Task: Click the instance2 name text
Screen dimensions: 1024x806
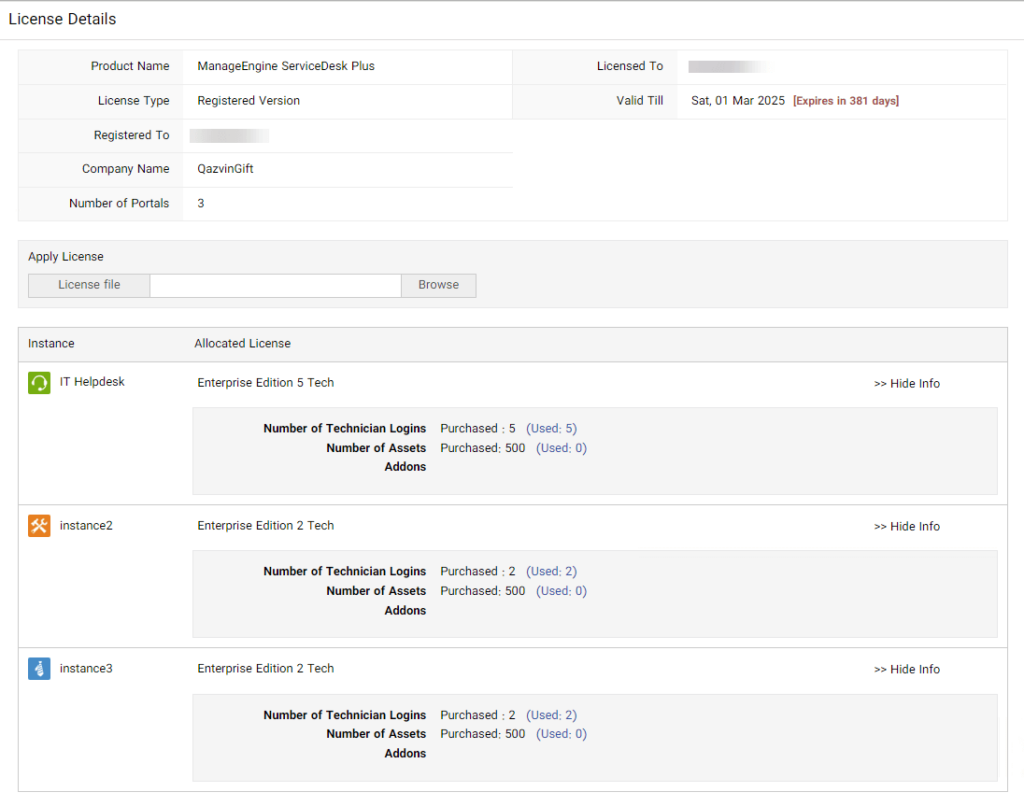Action: (x=86, y=525)
